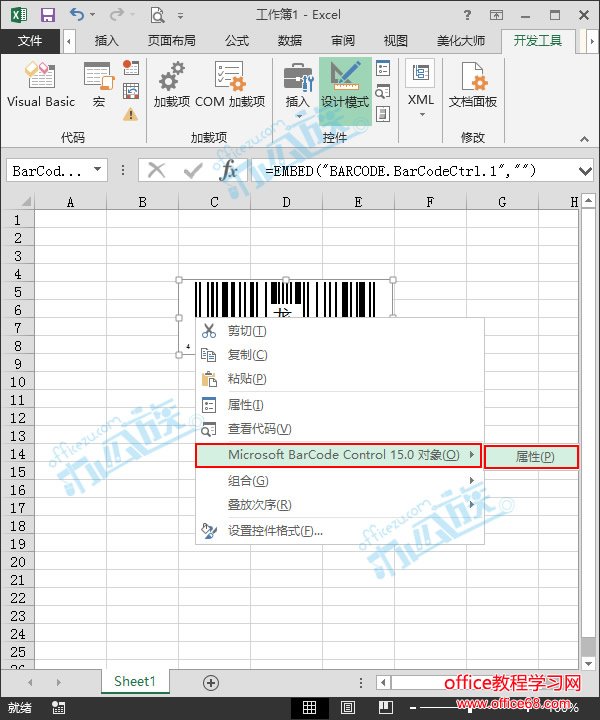Click the Use Relative References icon
This screenshot has width=600, height=720.
(131, 91)
